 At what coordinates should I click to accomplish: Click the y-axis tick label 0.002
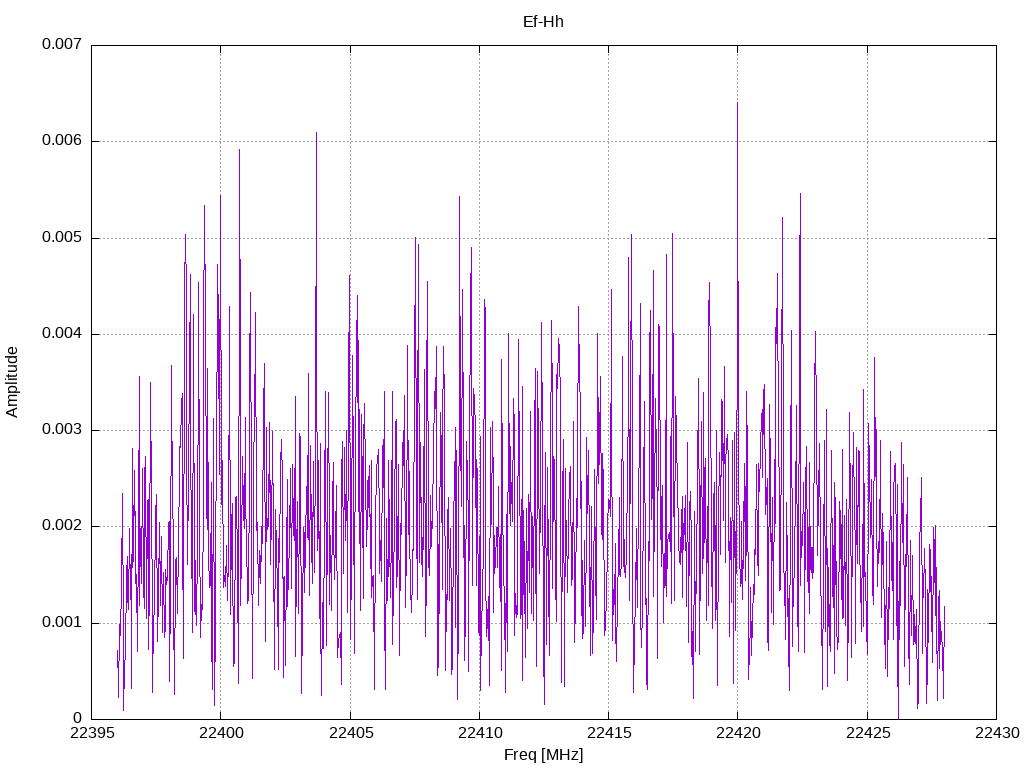pyautogui.click(x=62, y=526)
